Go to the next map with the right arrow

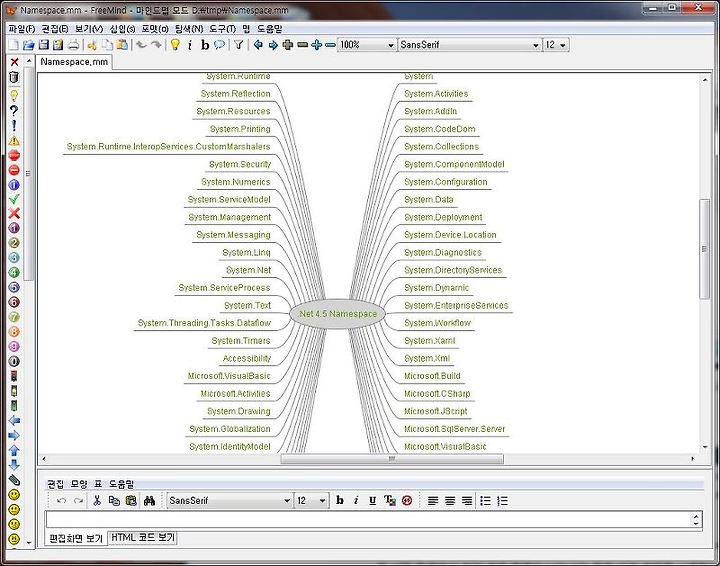(273, 45)
